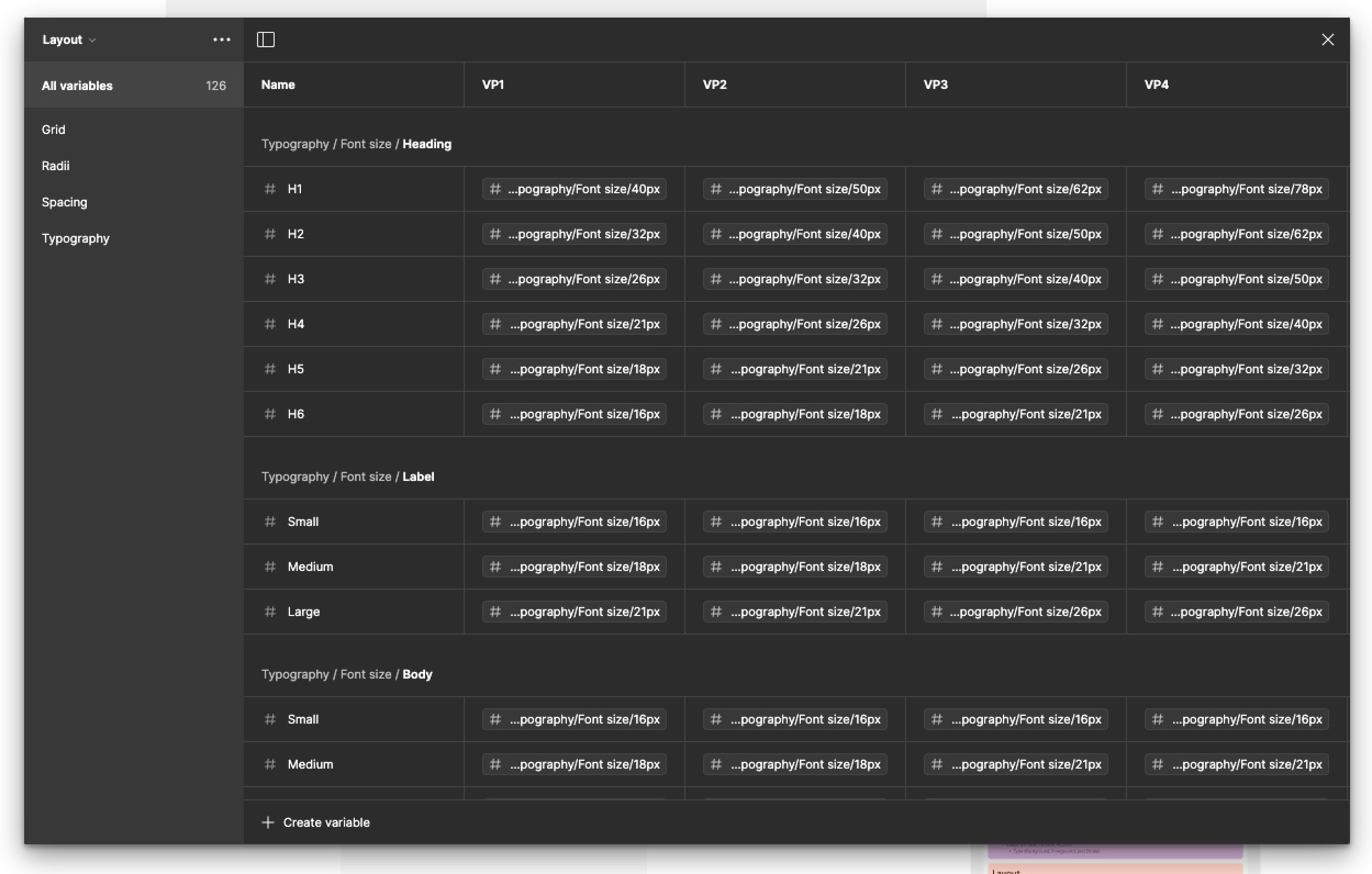The height and width of the screenshot is (874, 1372).
Task: Collapse the sidebar using the panel toggle icon
Action: coord(266,40)
